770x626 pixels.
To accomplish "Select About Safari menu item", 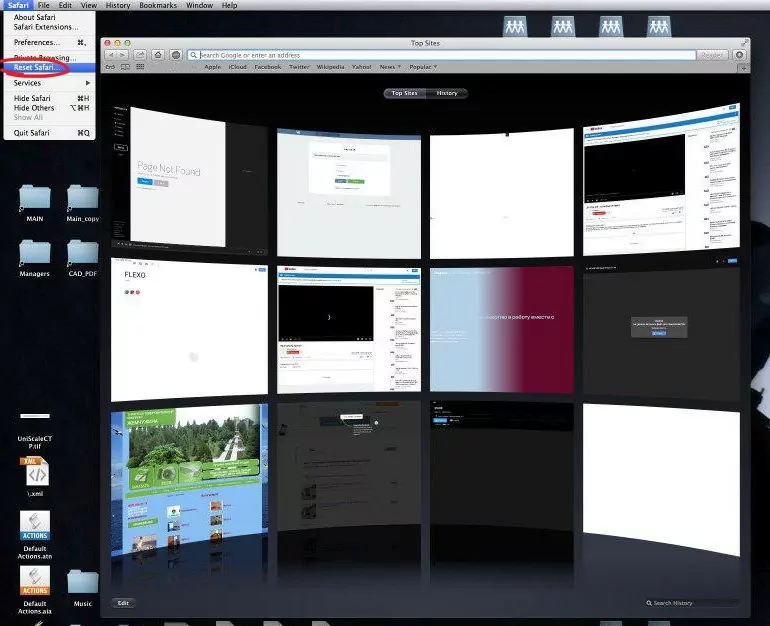I will 50,17.
